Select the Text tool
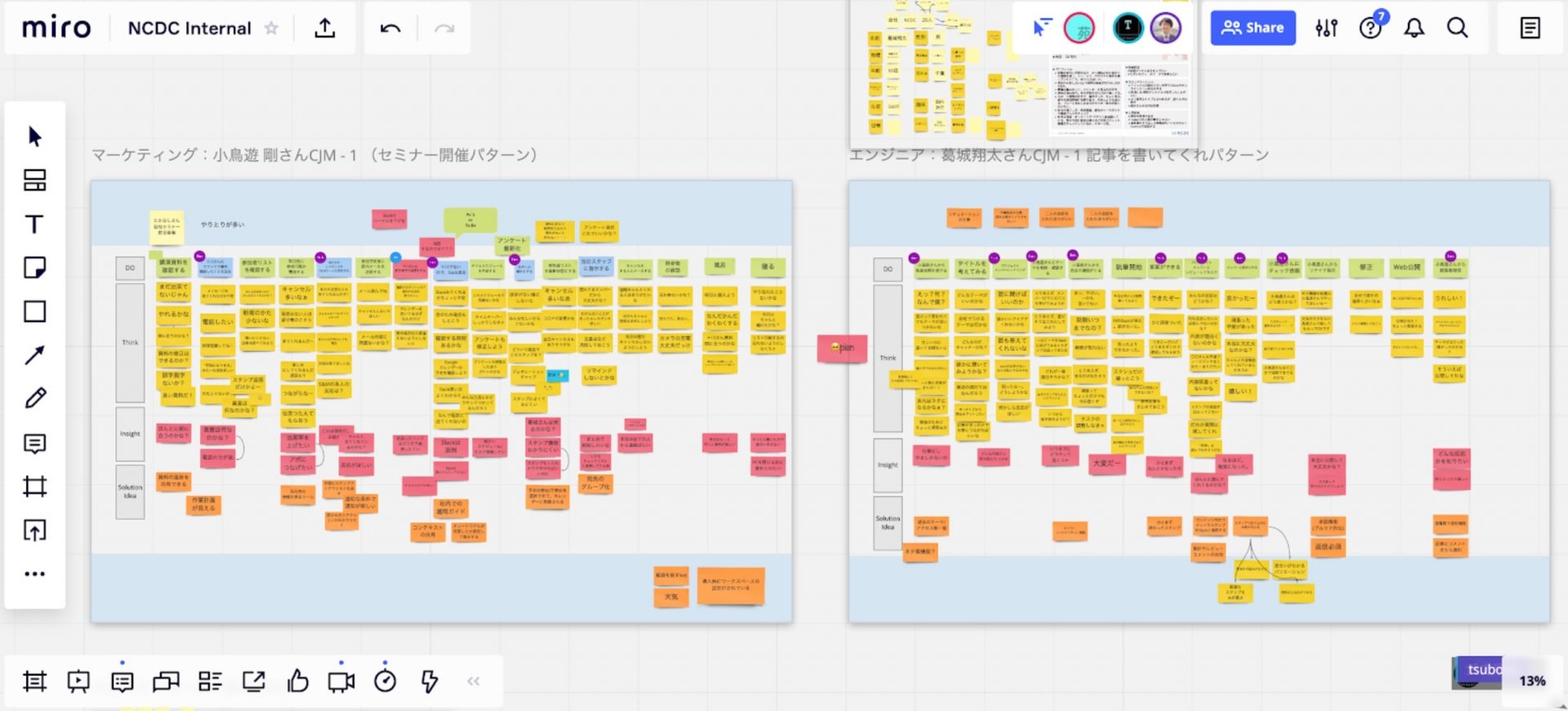The height and width of the screenshot is (711, 1568). click(x=34, y=224)
